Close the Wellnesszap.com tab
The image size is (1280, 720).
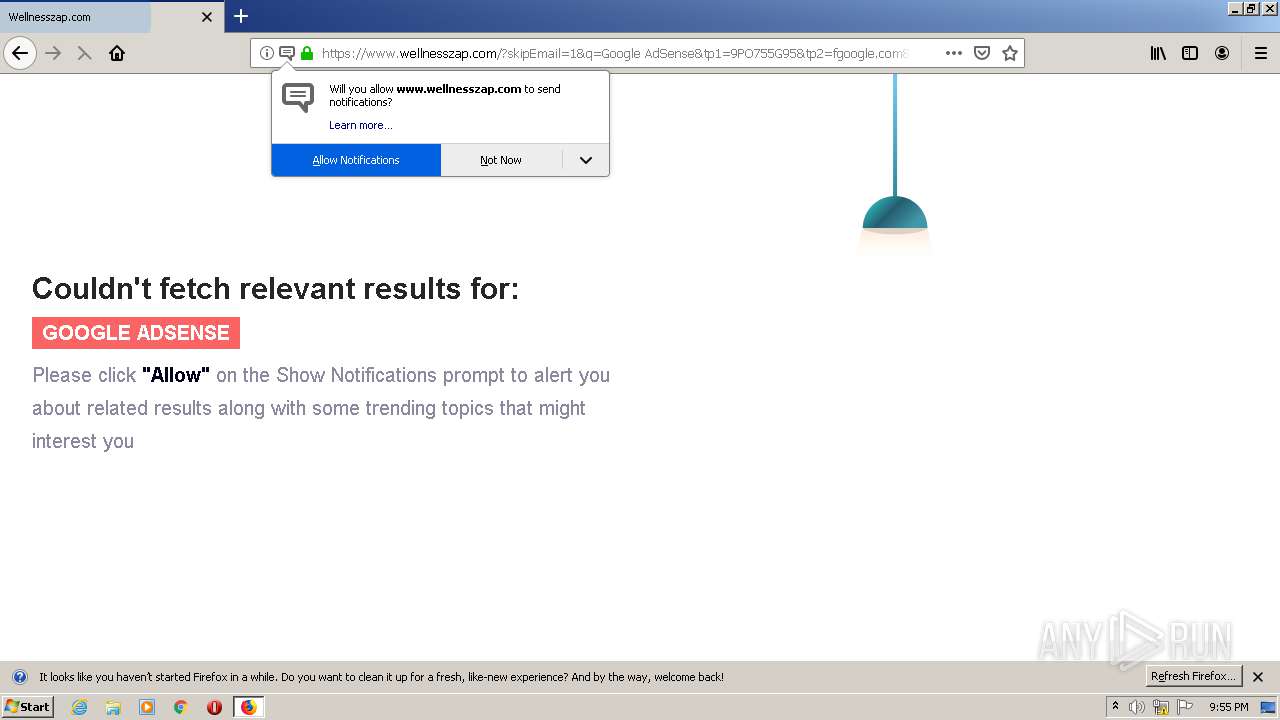point(207,17)
